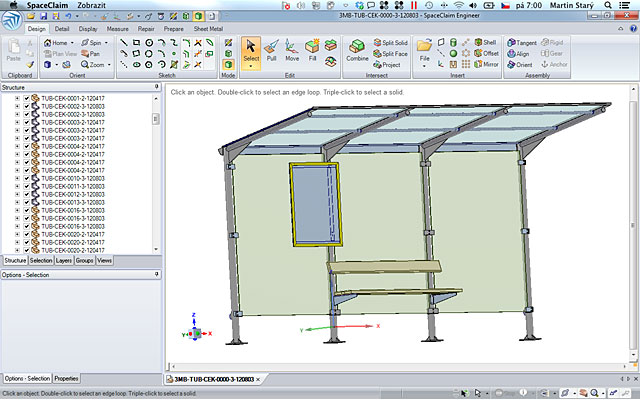Open the SpaceClaim application menu orb
640x400 pixels.
point(11,20)
